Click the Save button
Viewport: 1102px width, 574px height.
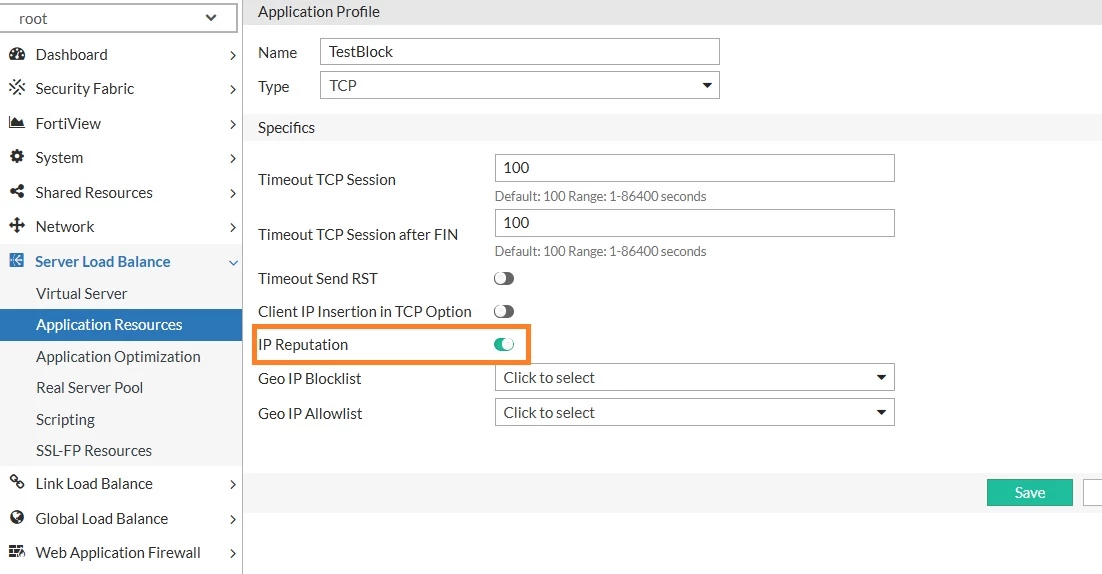(x=1030, y=493)
